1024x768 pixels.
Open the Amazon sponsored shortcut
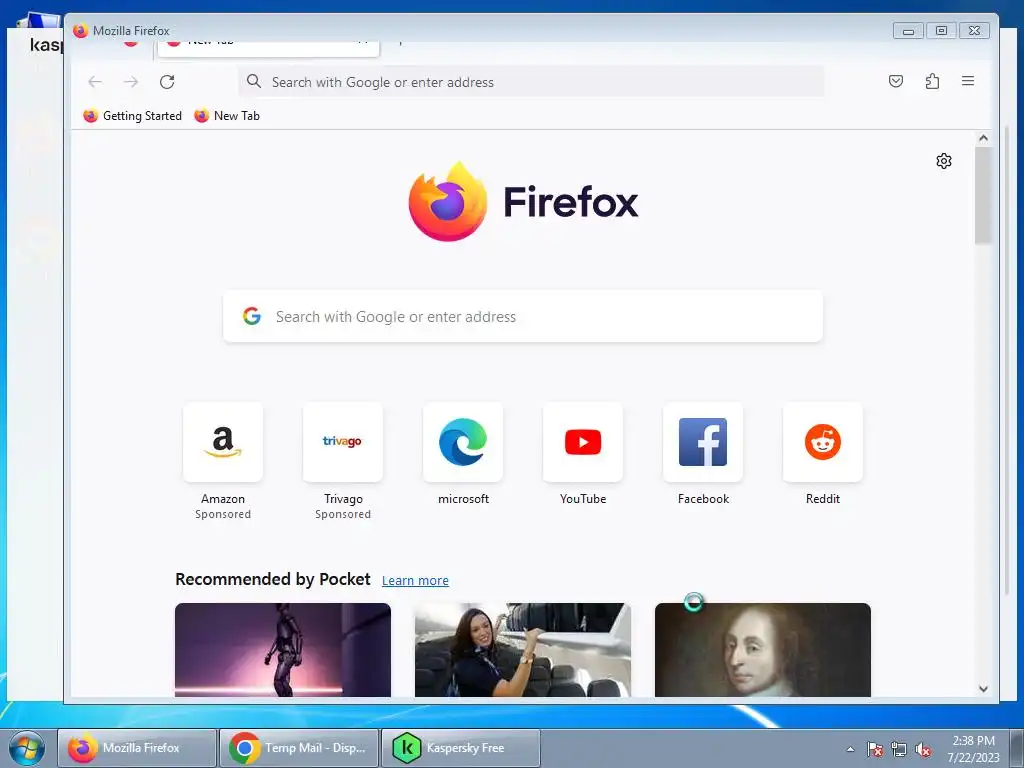coord(223,442)
